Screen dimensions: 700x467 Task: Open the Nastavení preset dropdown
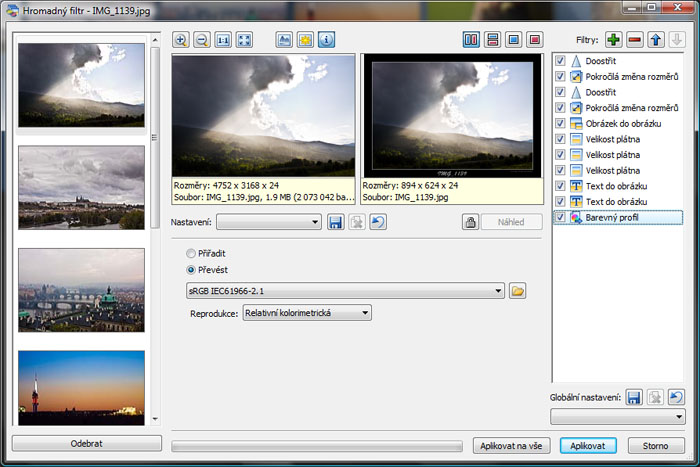click(x=268, y=222)
